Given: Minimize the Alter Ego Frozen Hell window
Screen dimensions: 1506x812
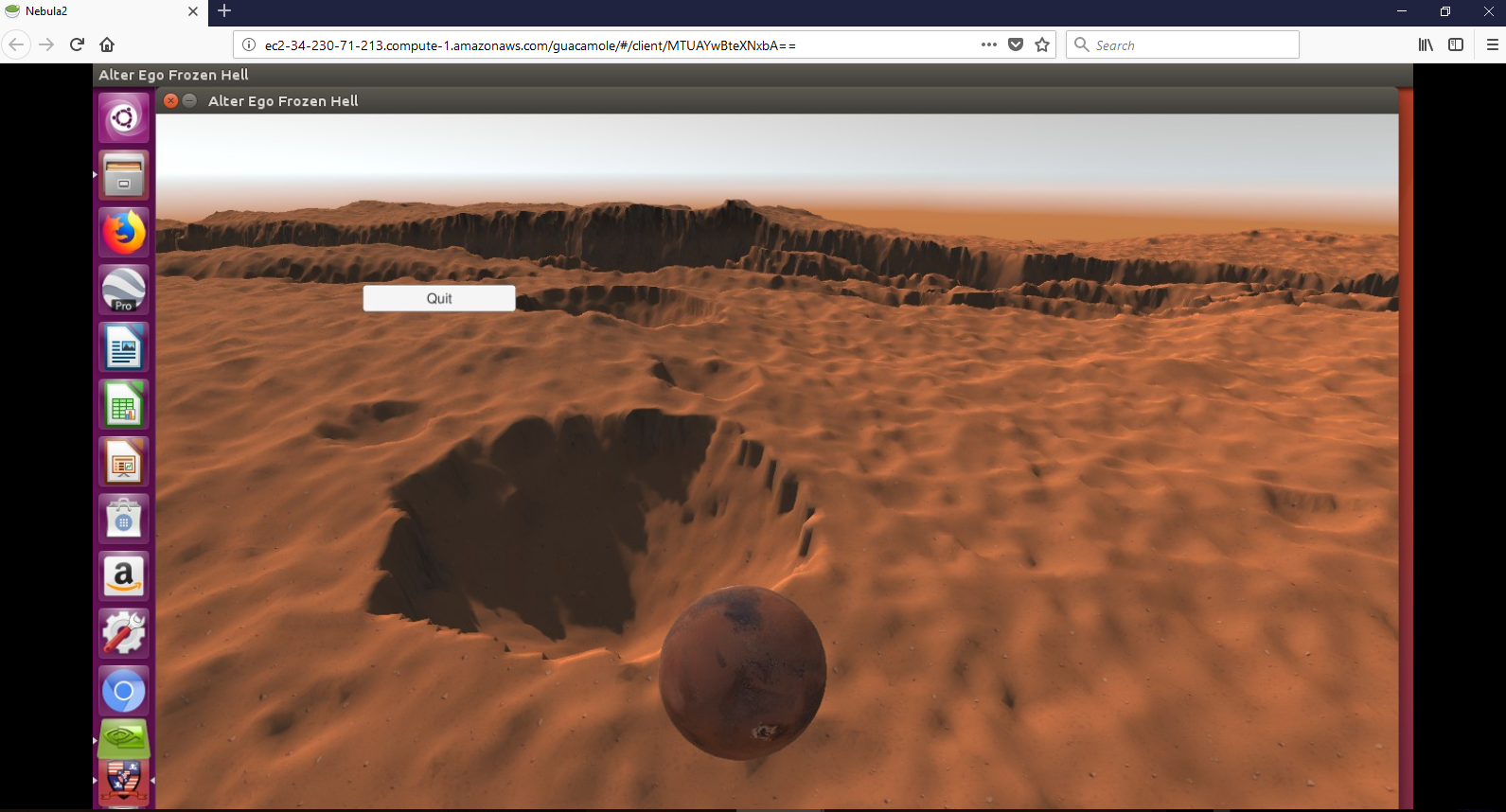Looking at the screenshot, I should (189, 100).
